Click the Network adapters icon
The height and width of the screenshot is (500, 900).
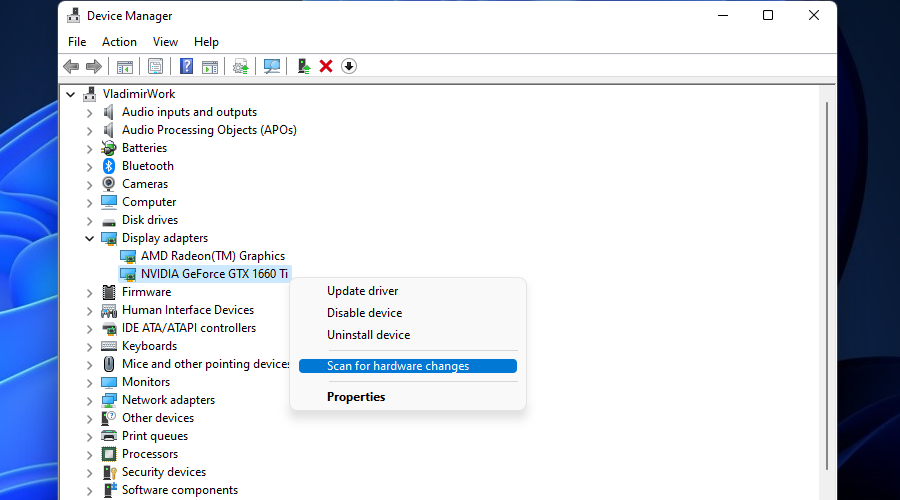[108, 400]
